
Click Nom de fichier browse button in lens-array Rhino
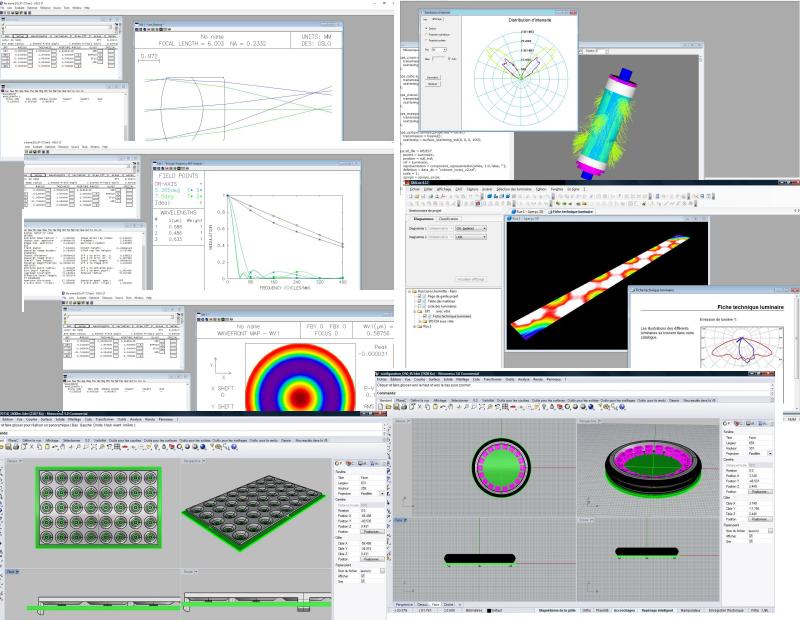click(382, 571)
